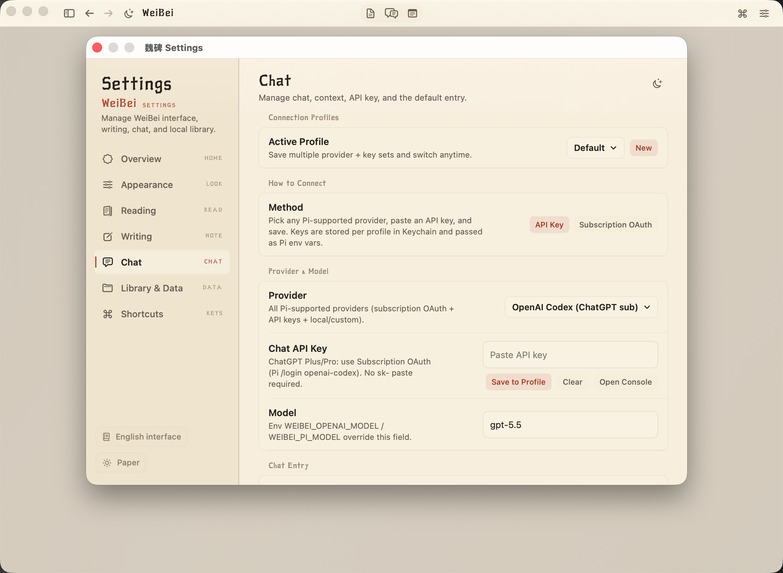Click the Reading book icon

107,211
